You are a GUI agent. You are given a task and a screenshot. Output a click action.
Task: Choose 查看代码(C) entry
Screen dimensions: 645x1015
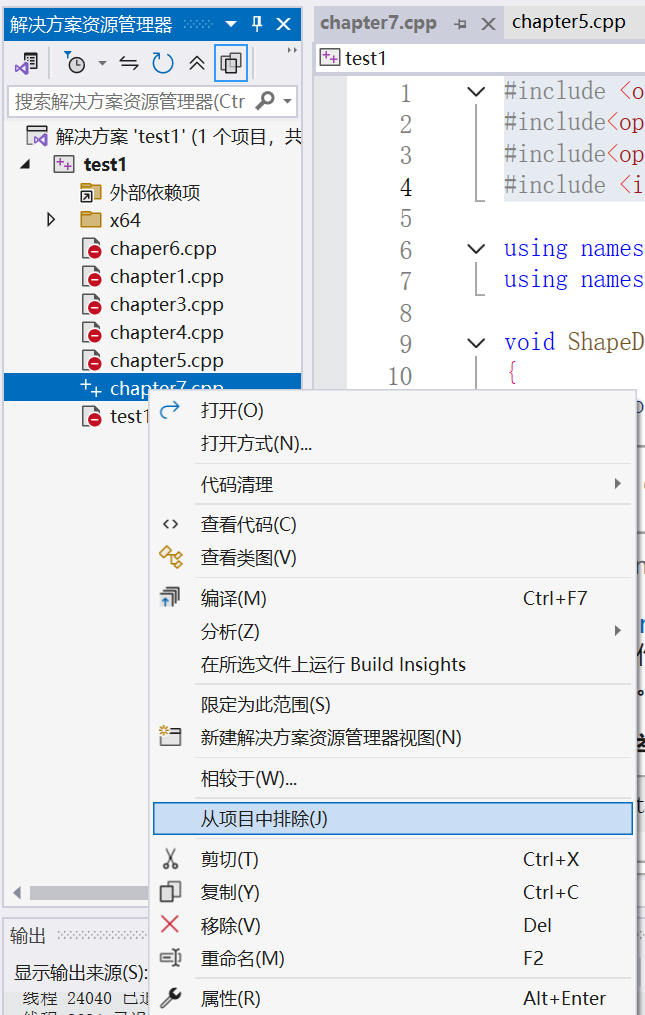[392, 524]
